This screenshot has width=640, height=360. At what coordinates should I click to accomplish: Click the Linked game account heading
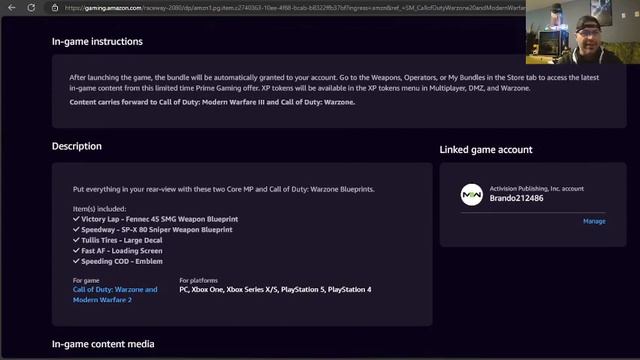[x=486, y=150]
